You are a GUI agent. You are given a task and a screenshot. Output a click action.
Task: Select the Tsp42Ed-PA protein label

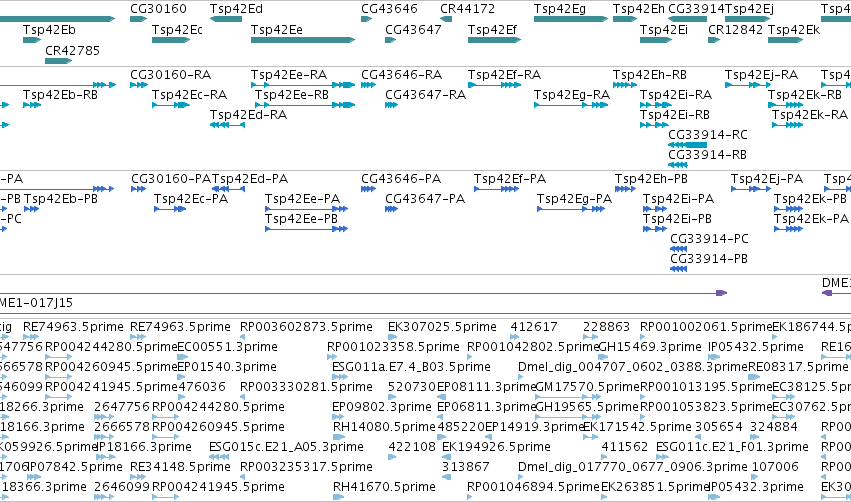coord(250,179)
